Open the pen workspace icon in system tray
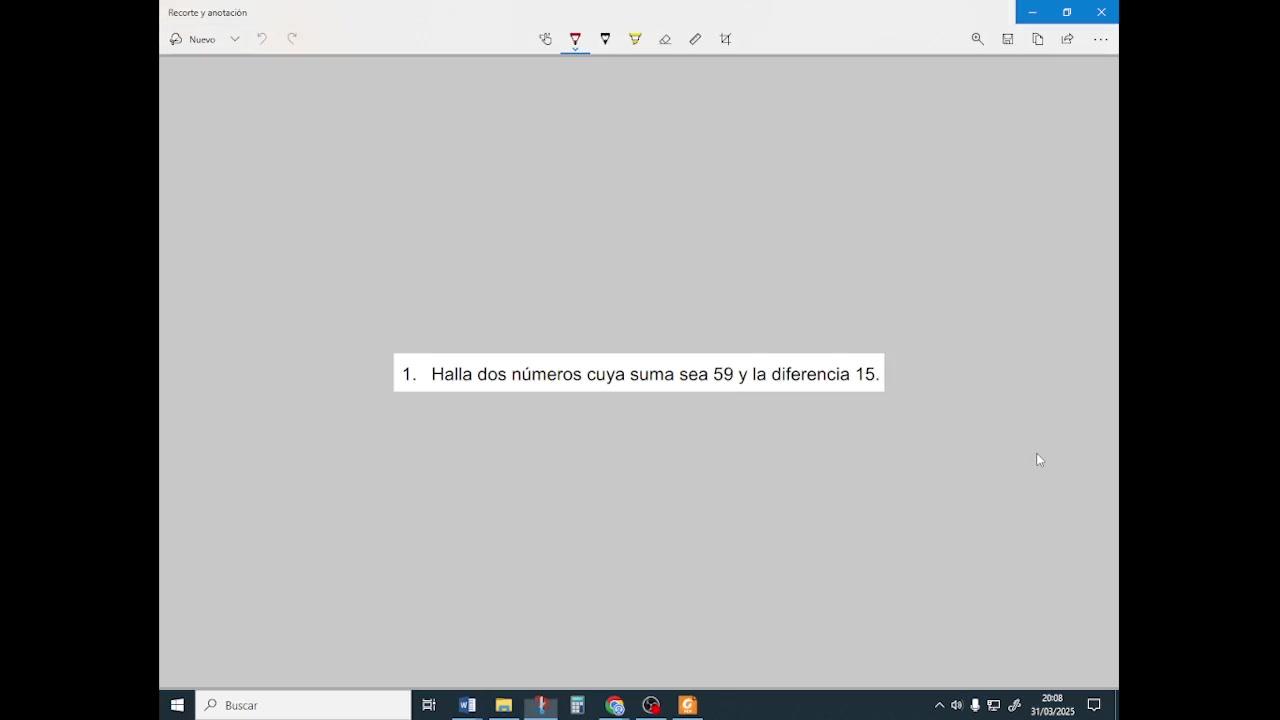 pos(1014,705)
